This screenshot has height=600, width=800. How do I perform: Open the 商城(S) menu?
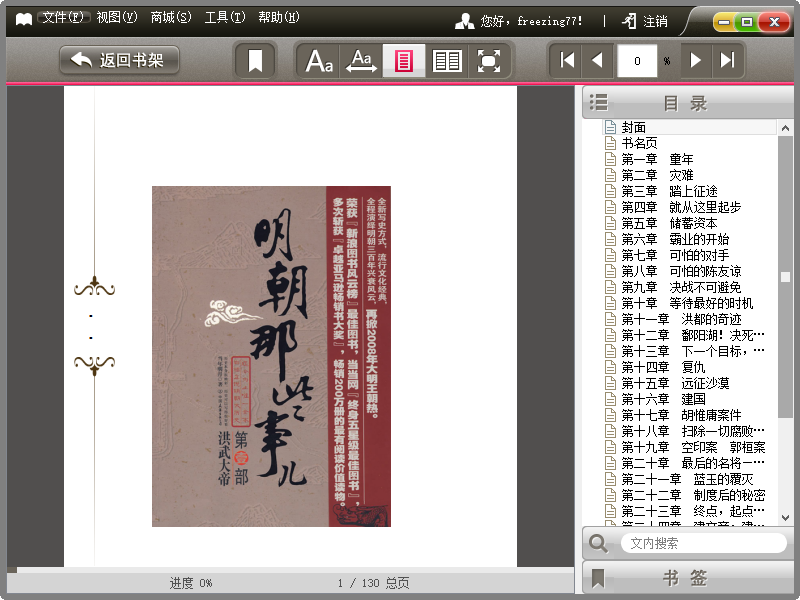coord(171,17)
